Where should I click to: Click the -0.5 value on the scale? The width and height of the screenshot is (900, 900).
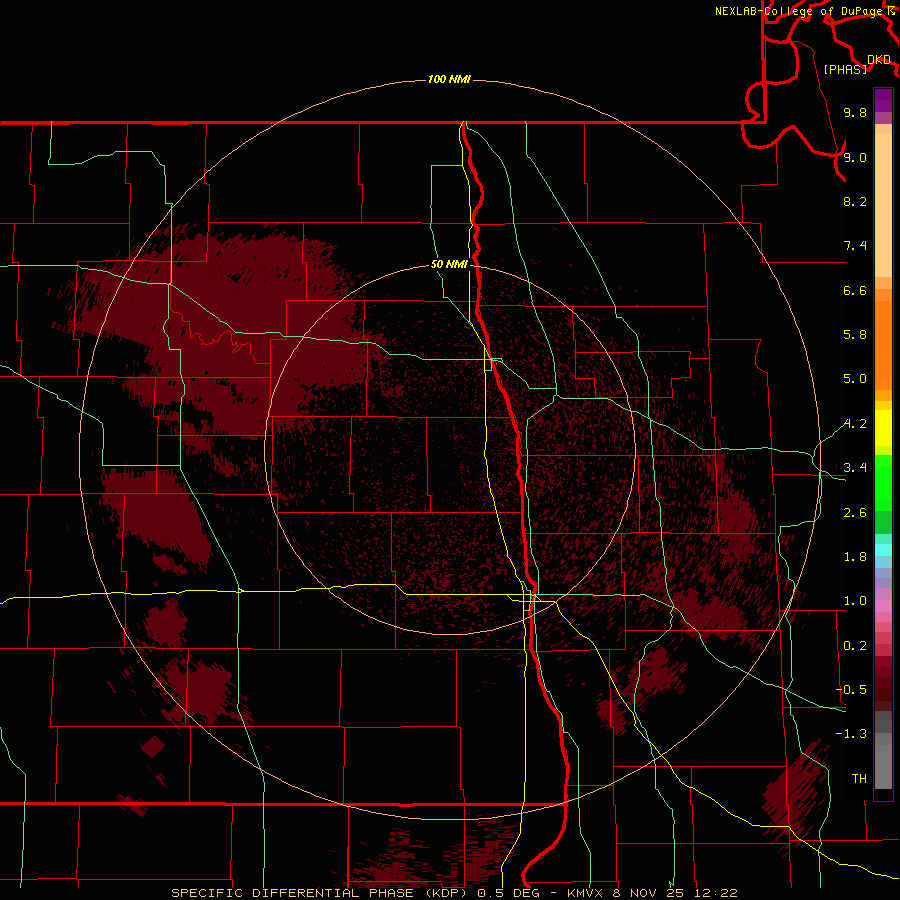pyautogui.click(x=852, y=690)
